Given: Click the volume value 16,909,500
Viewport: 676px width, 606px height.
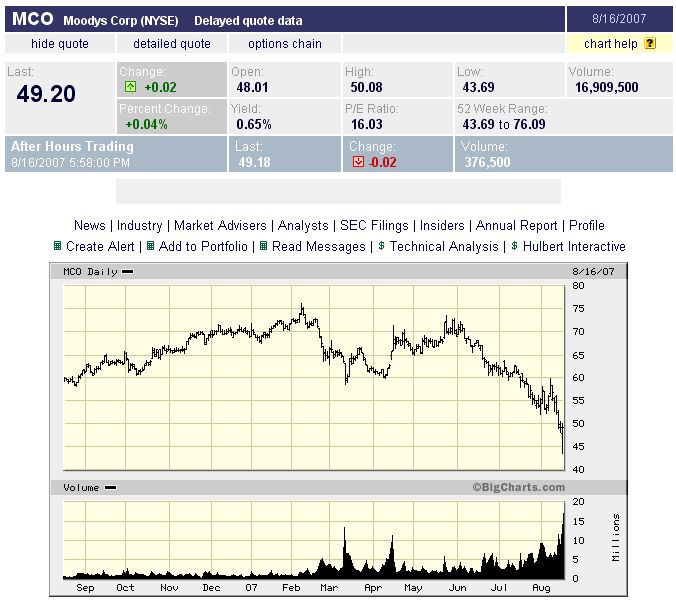Looking at the screenshot, I should pos(607,87).
